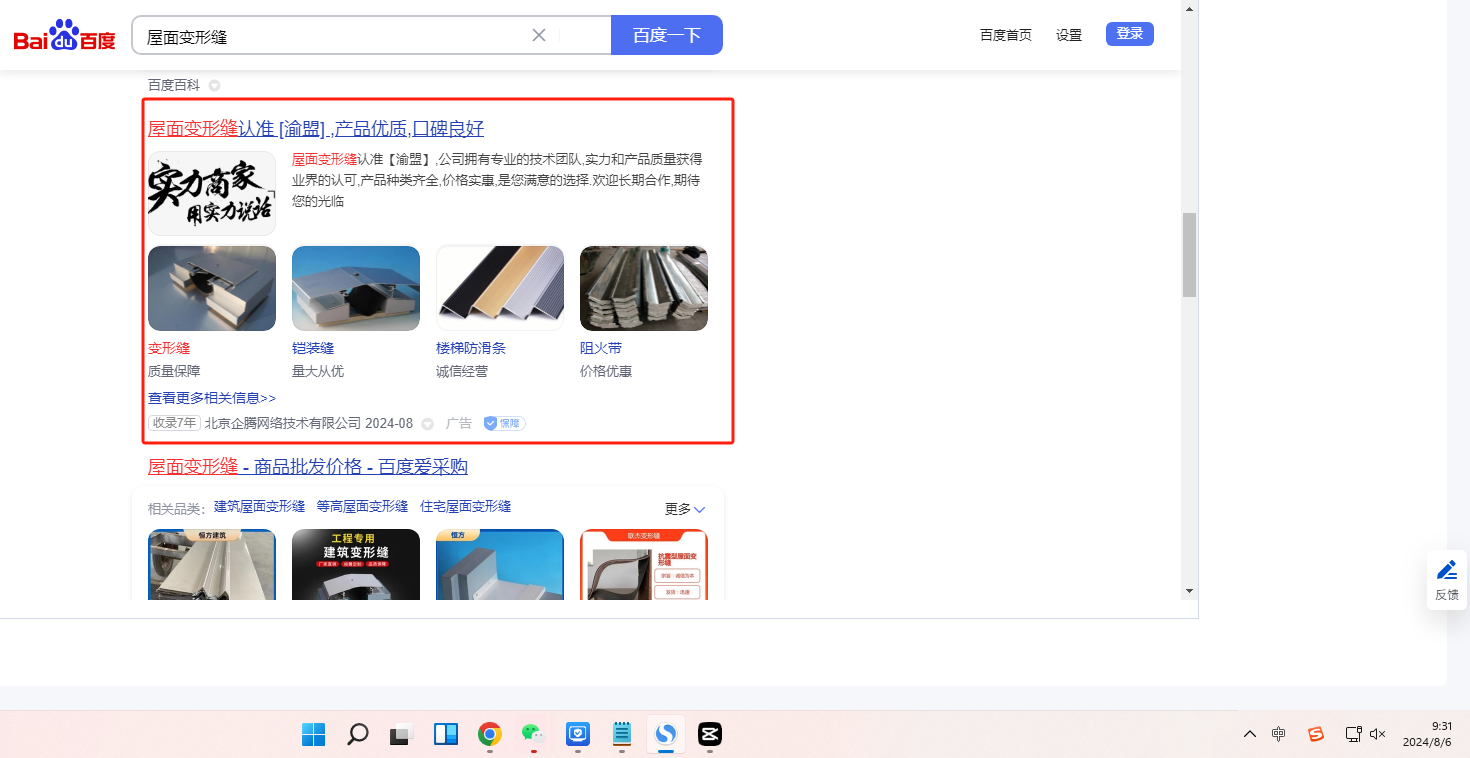The width and height of the screenshot is (1470, 758).
Task: Open the 恒方 blue-background product image
Action: [500, 565]
